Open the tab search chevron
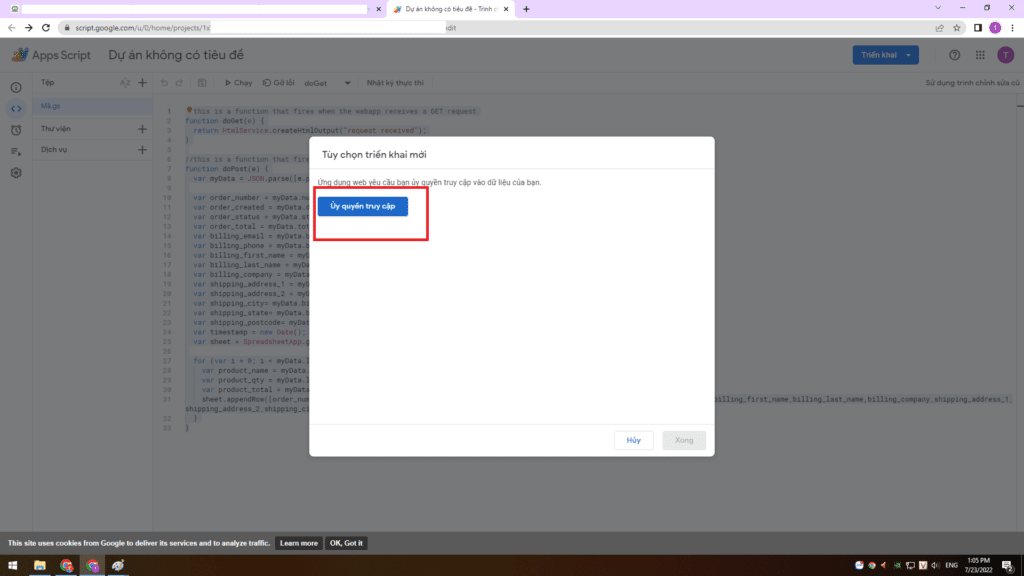This screenshot has height=576, width=1024. coord(938,8)
